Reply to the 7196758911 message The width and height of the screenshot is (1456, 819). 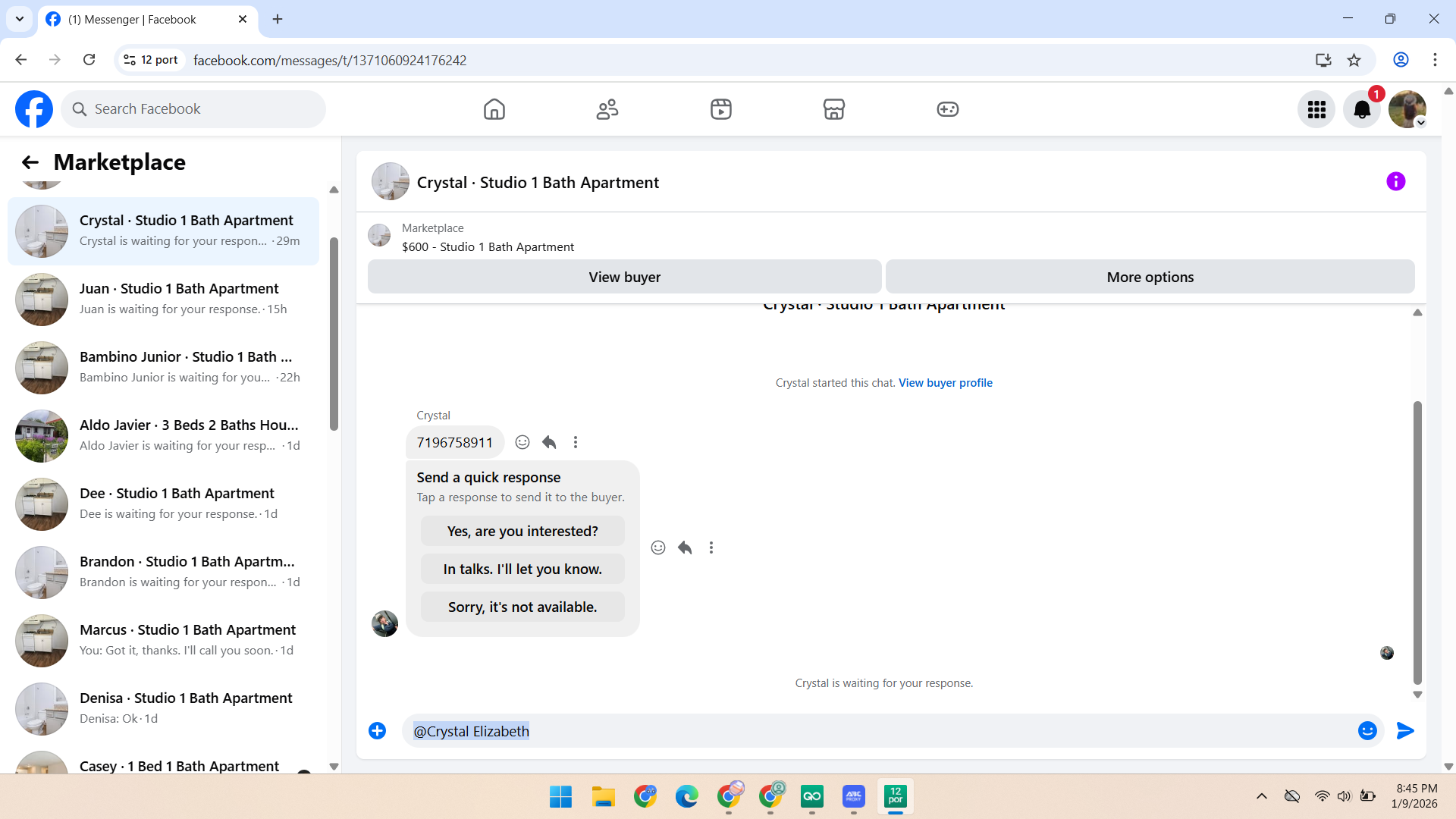549,442
